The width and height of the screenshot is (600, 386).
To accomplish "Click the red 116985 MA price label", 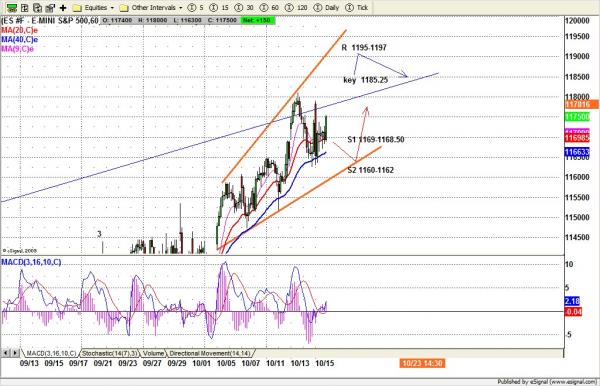I will tap(577, 138).
